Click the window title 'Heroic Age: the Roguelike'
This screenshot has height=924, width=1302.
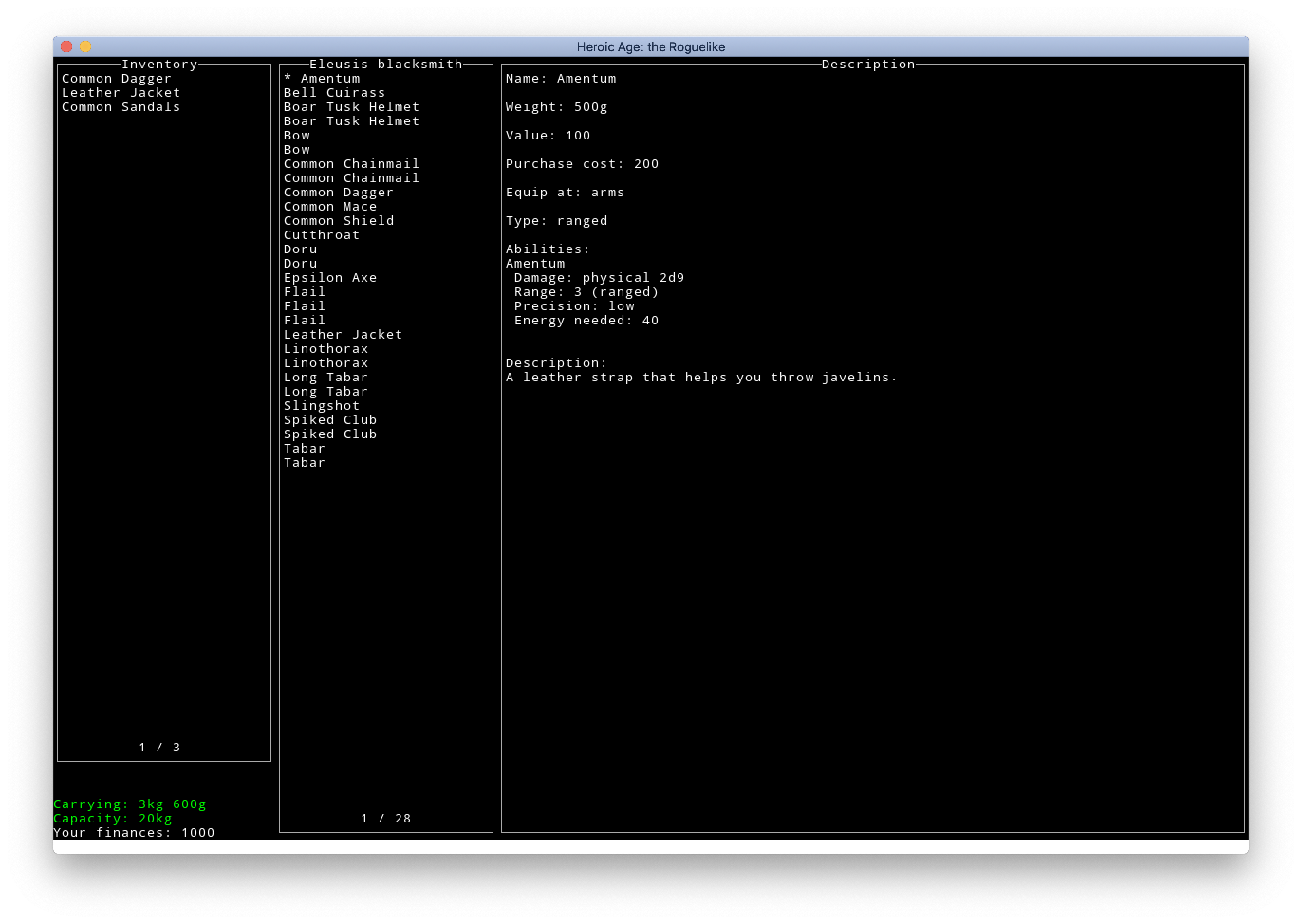click(x=651, y=46)
